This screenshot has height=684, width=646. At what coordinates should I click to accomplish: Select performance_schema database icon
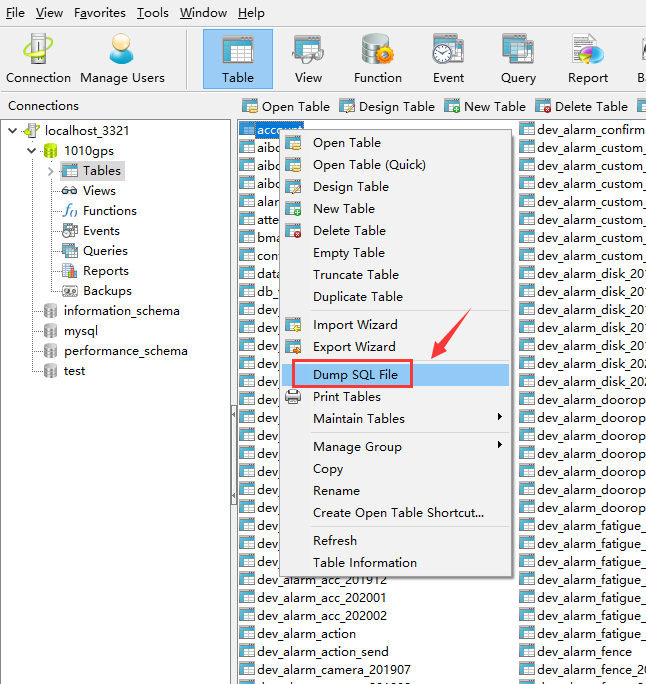coord(51,351)
